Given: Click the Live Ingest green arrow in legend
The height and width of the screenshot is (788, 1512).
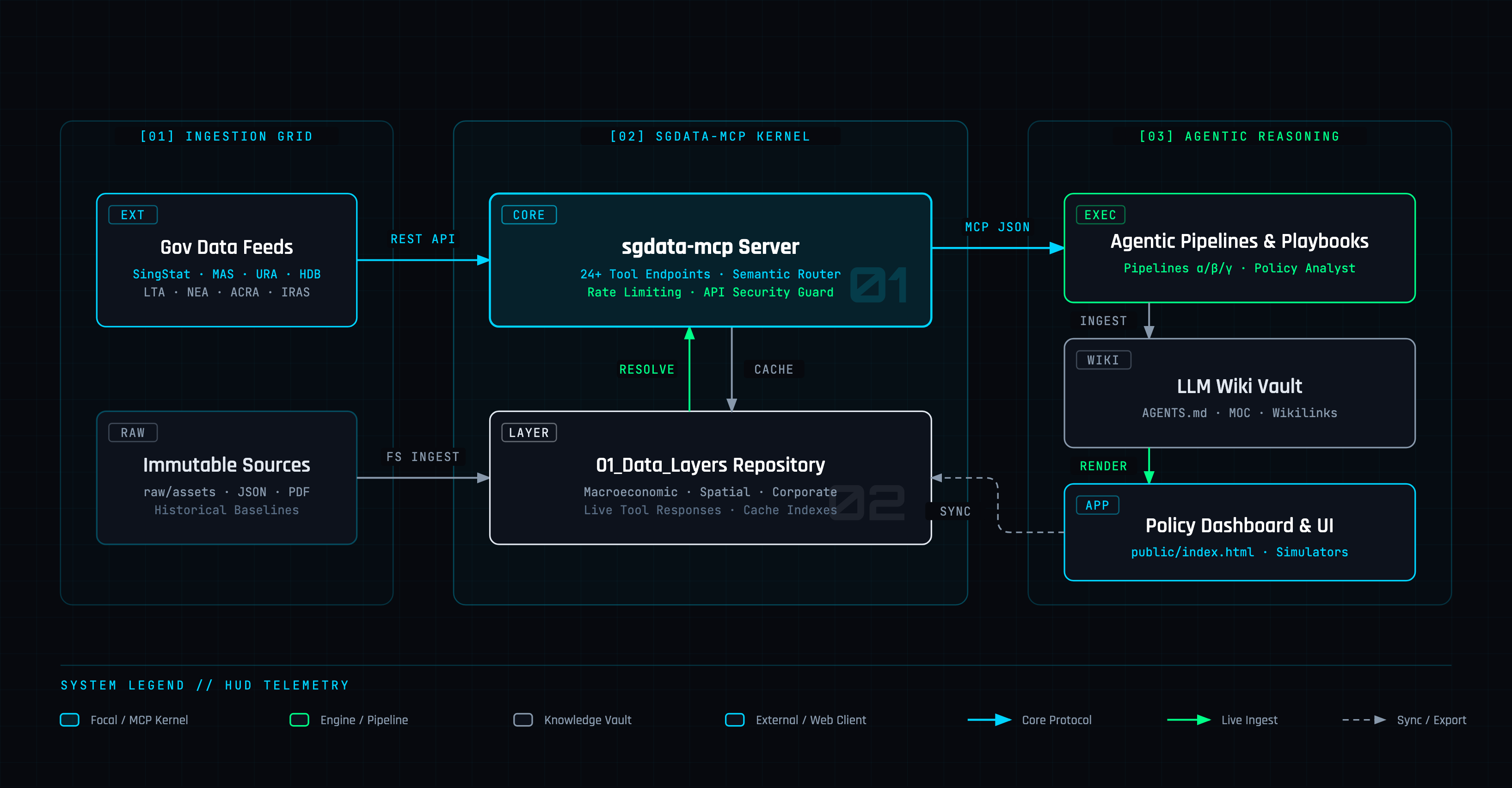Looking at the screenshot, I should tap(1189, 720).
